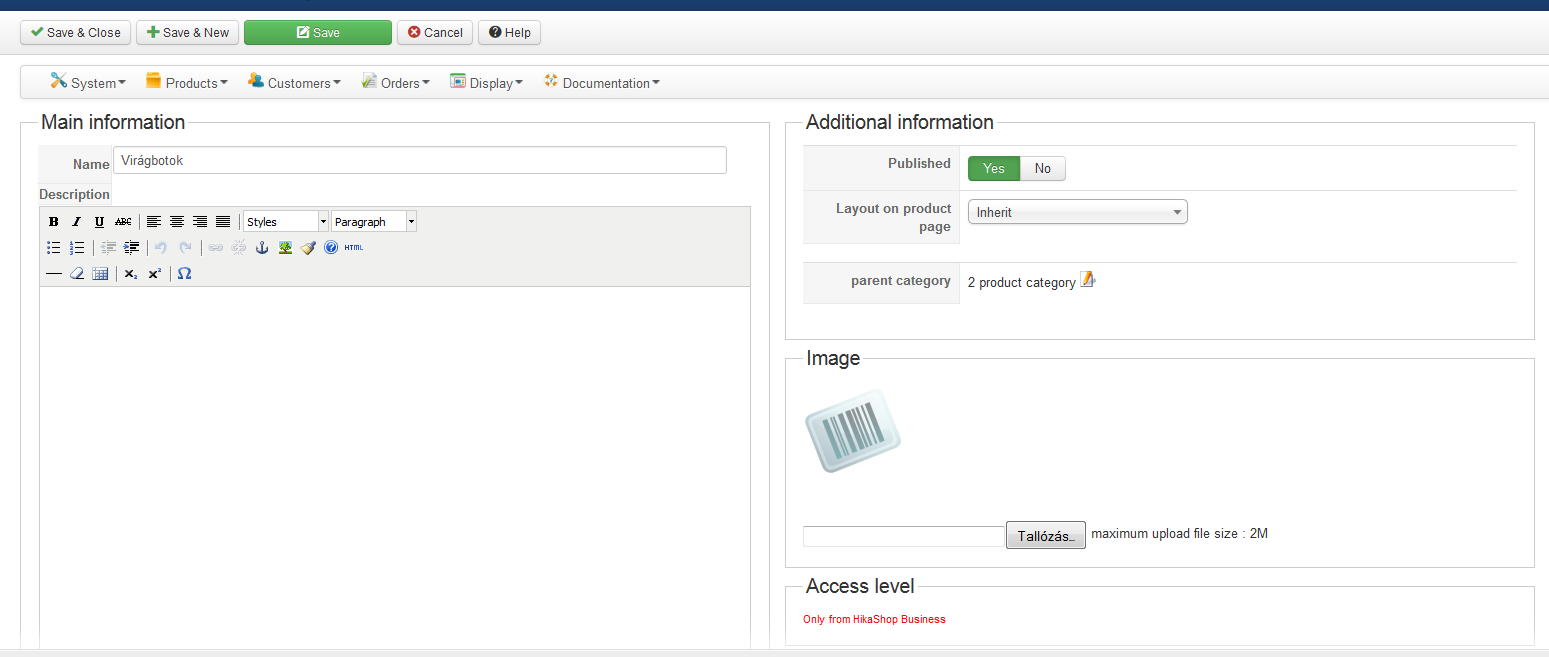Expand the Layout on product page dropdown
Image resolution: width=1549 pixels, height=657 pixels.
click(1077, 212)
